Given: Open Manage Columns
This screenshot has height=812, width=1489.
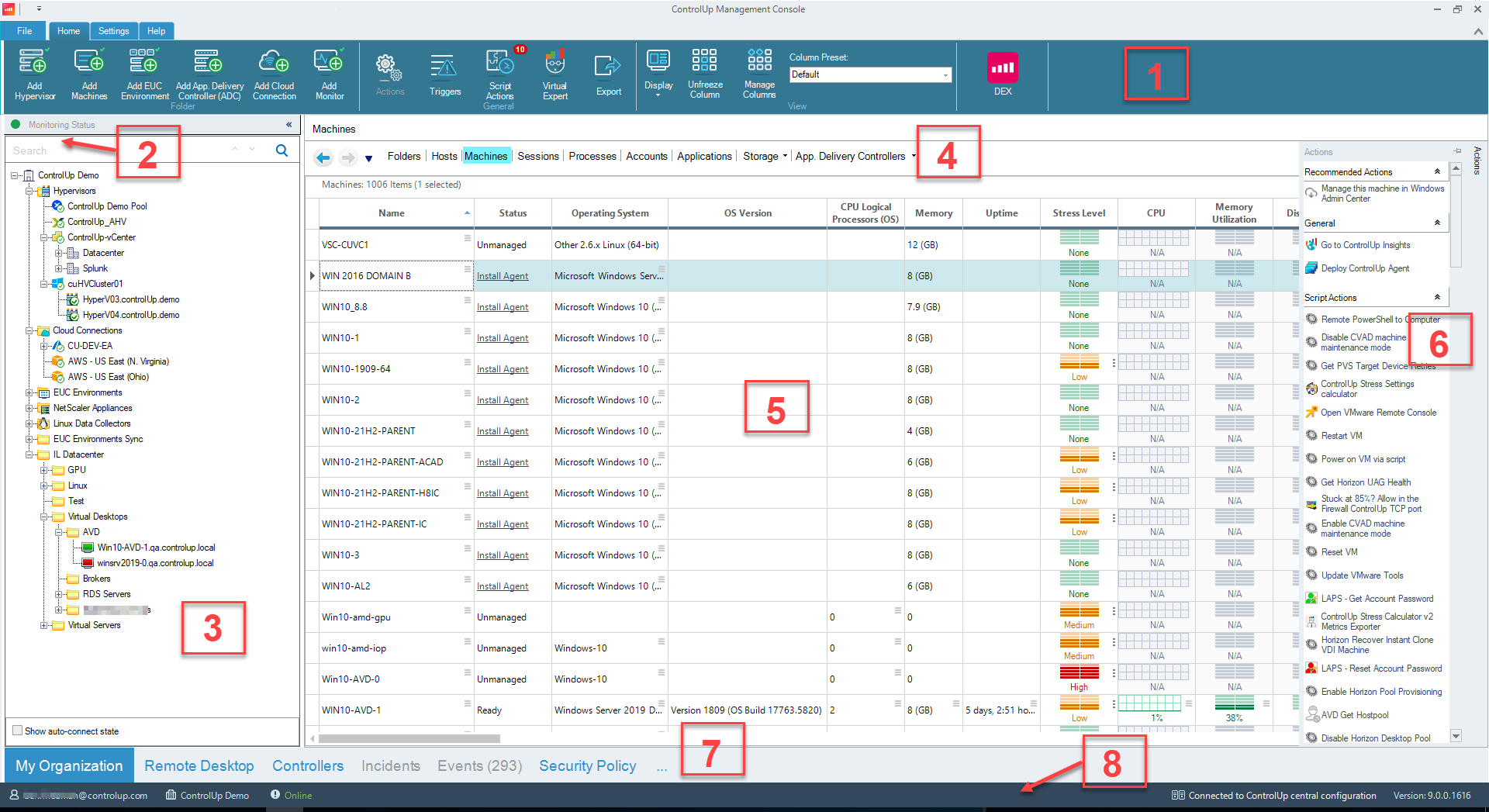Looking at the screenshot, I should tap(759, 73).
